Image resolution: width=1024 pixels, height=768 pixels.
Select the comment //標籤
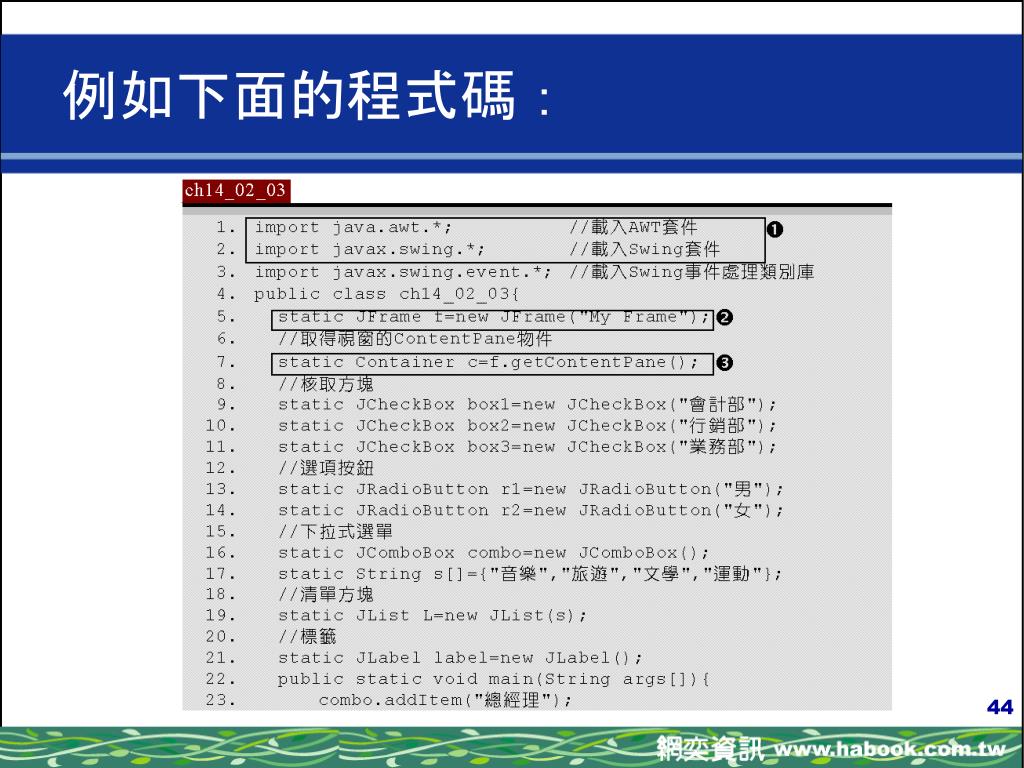pos(307,637)
